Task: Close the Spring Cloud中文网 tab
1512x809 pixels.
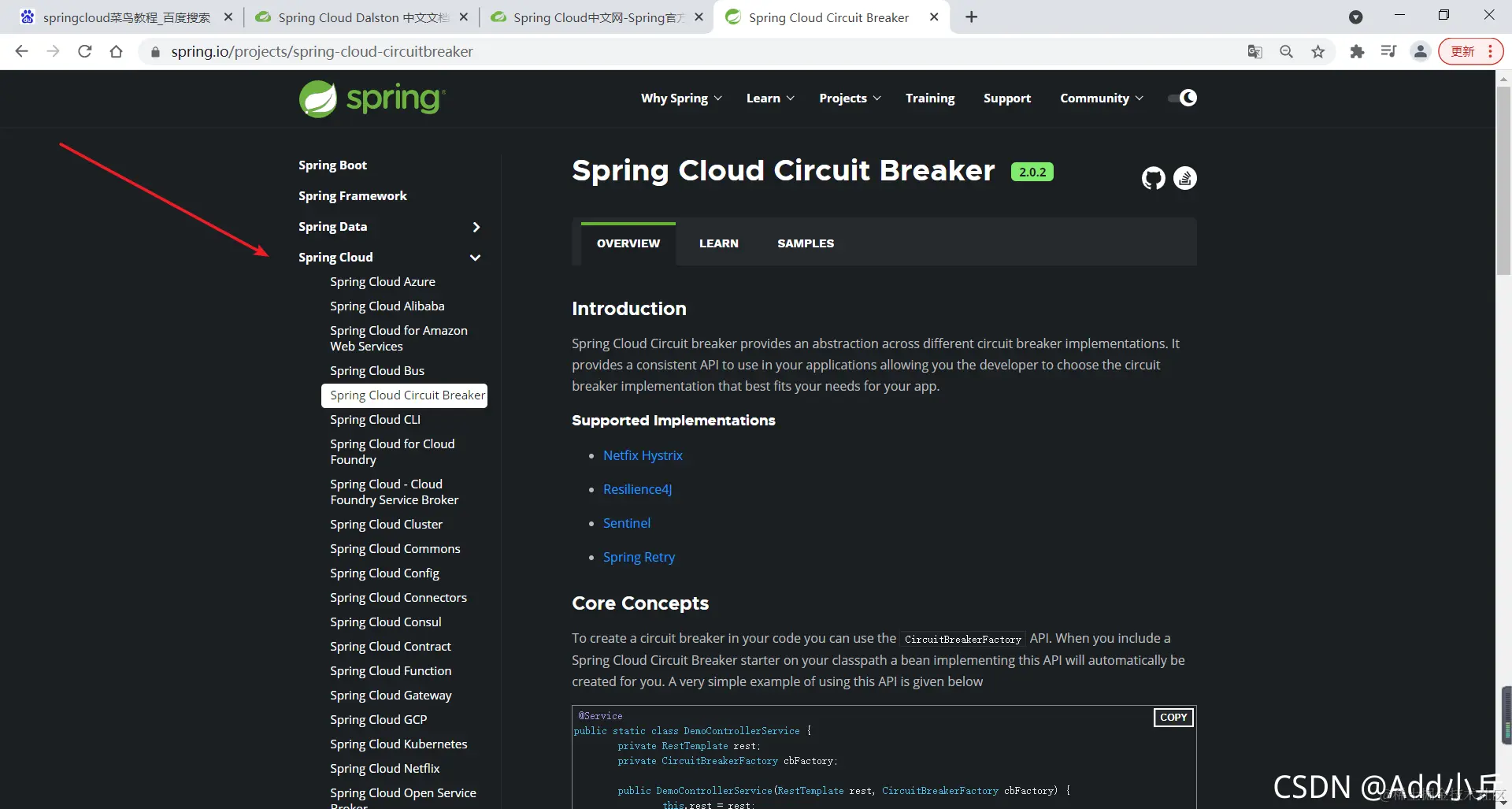Action: click(x=699, y=17)
